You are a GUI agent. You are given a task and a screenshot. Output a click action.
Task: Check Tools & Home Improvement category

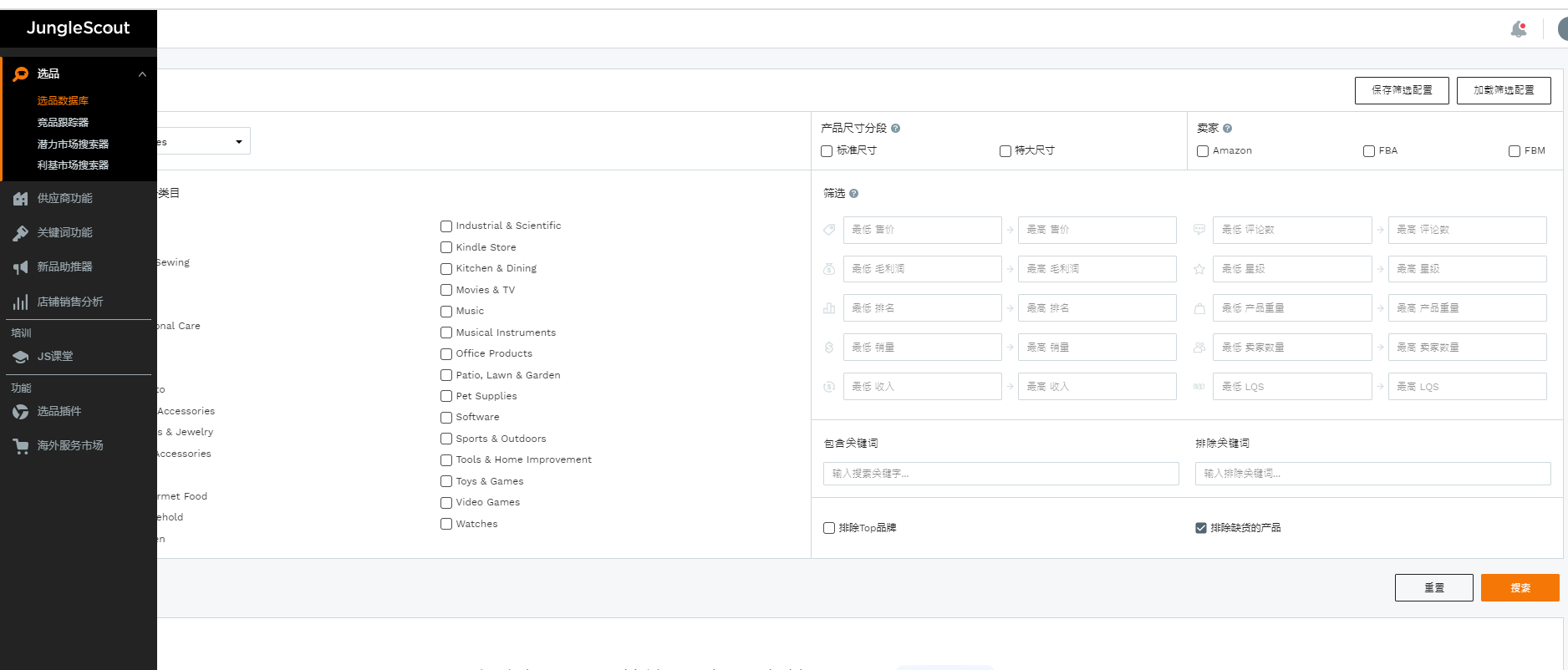[446, 460]
